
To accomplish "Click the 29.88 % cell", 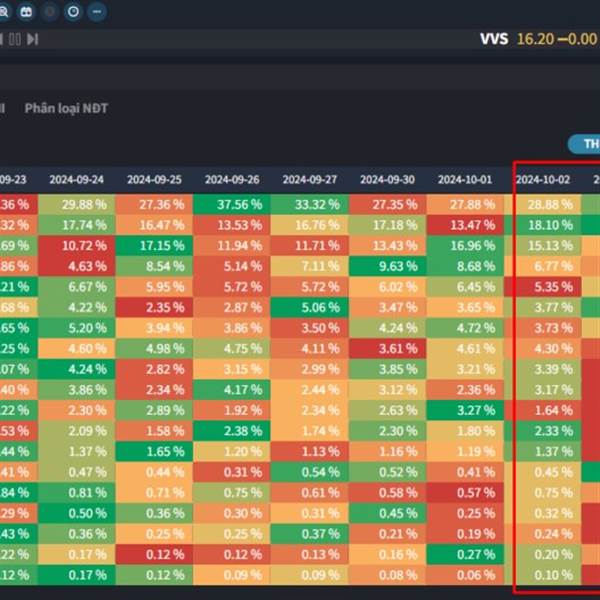I will [x=77, y=204].
